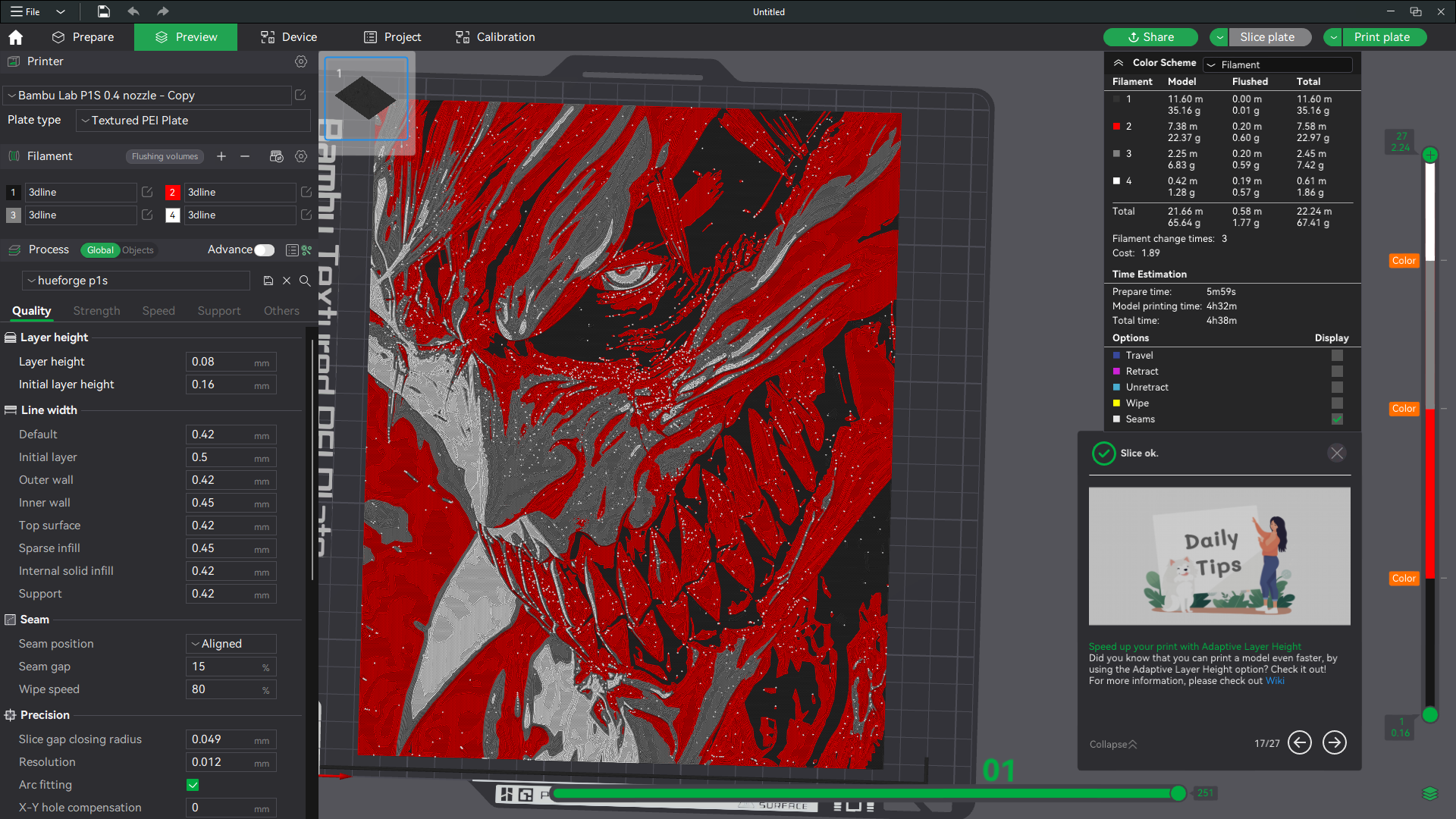Screen dimensions: 1456x819
Task: Edit filament 4 preset
Action: [306, 215]
